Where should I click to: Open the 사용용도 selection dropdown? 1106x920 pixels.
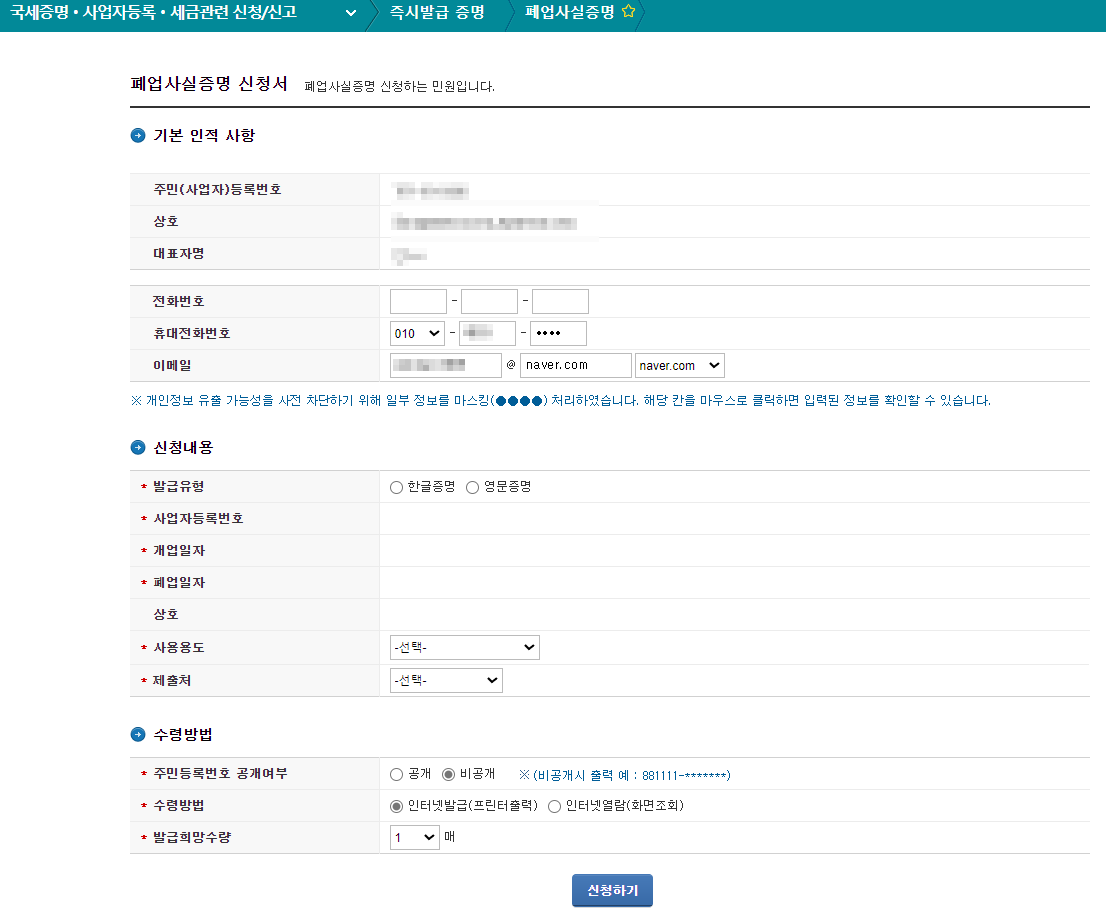click(464, 647)
